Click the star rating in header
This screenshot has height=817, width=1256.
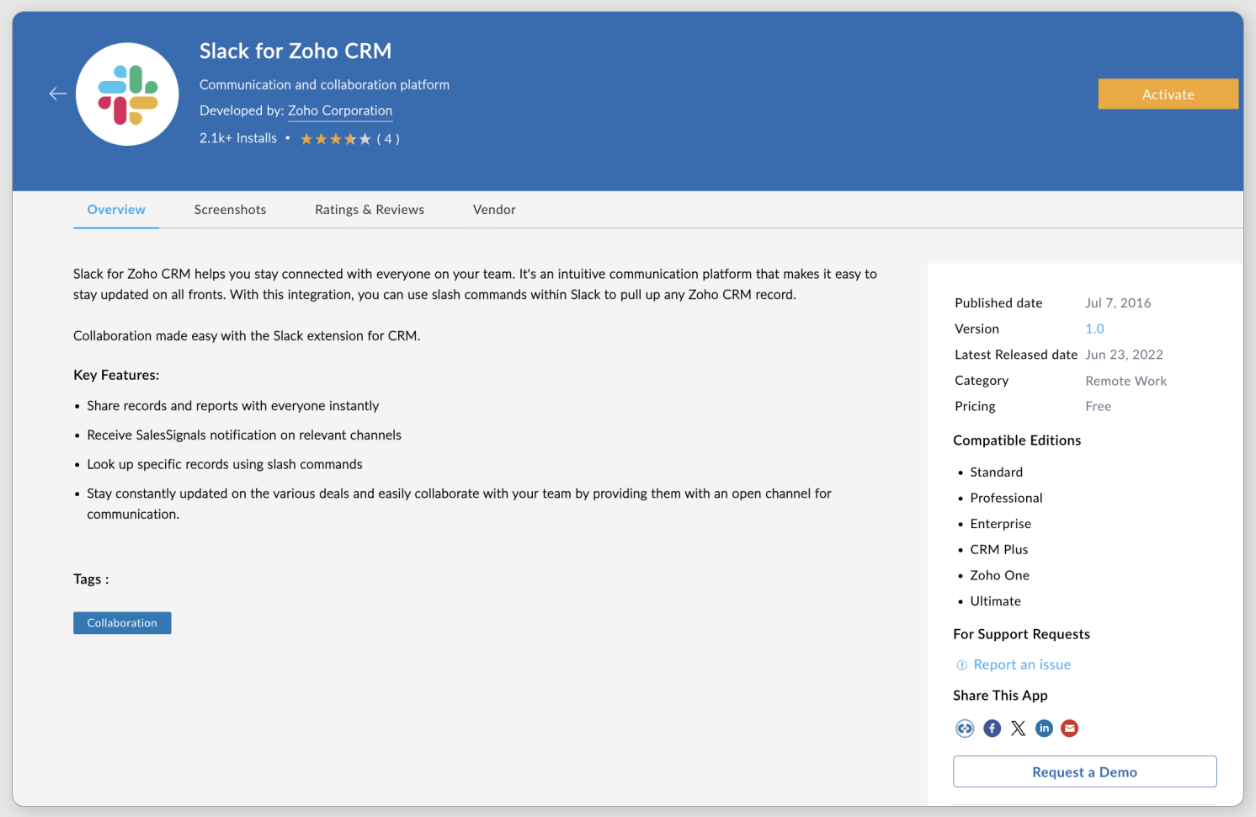(x=335, y=139)
